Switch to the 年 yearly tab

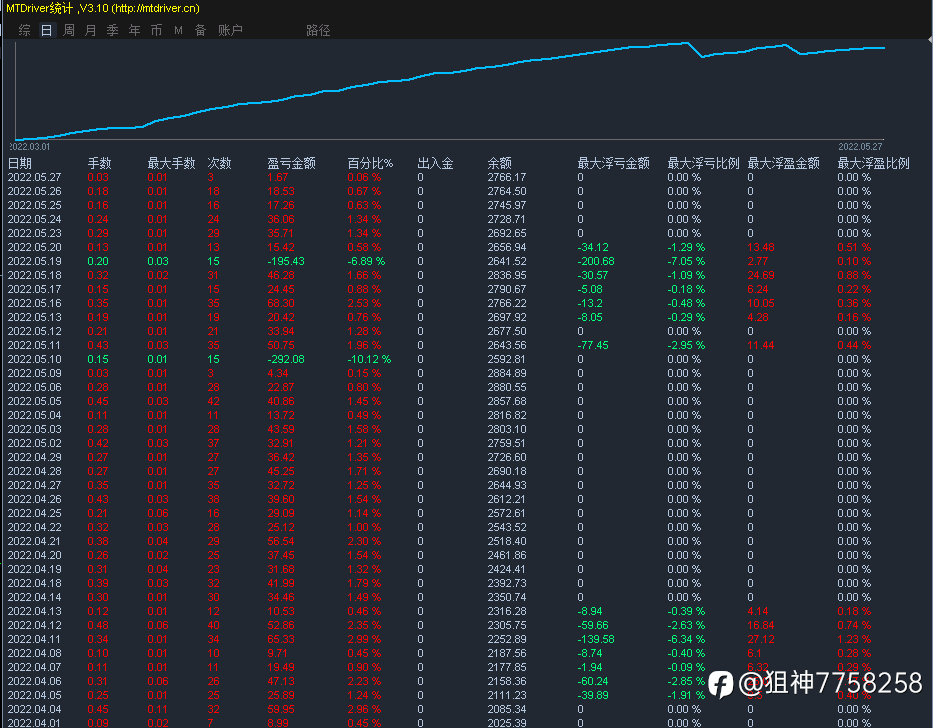134,30
